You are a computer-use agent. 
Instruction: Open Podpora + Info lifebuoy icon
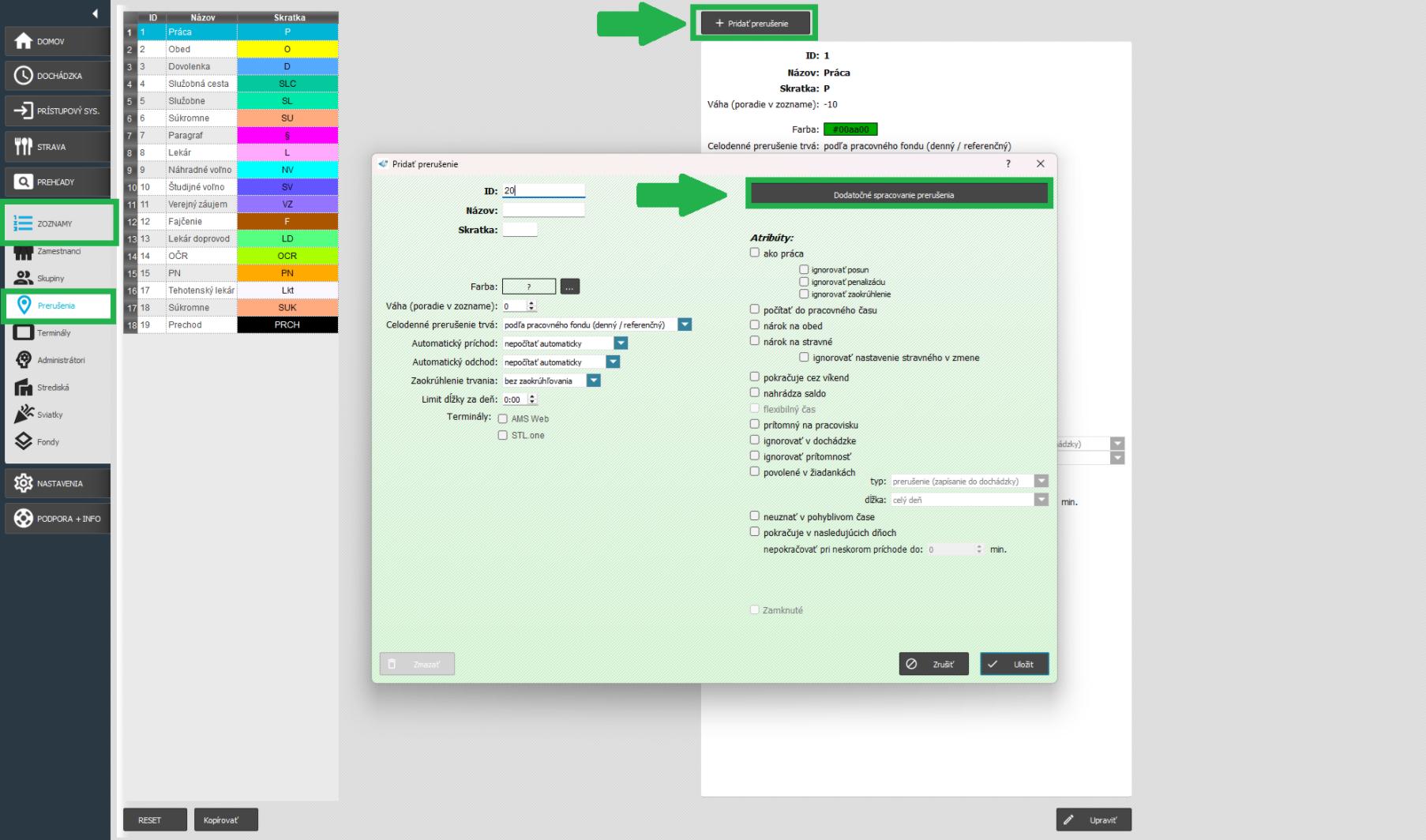24,519
